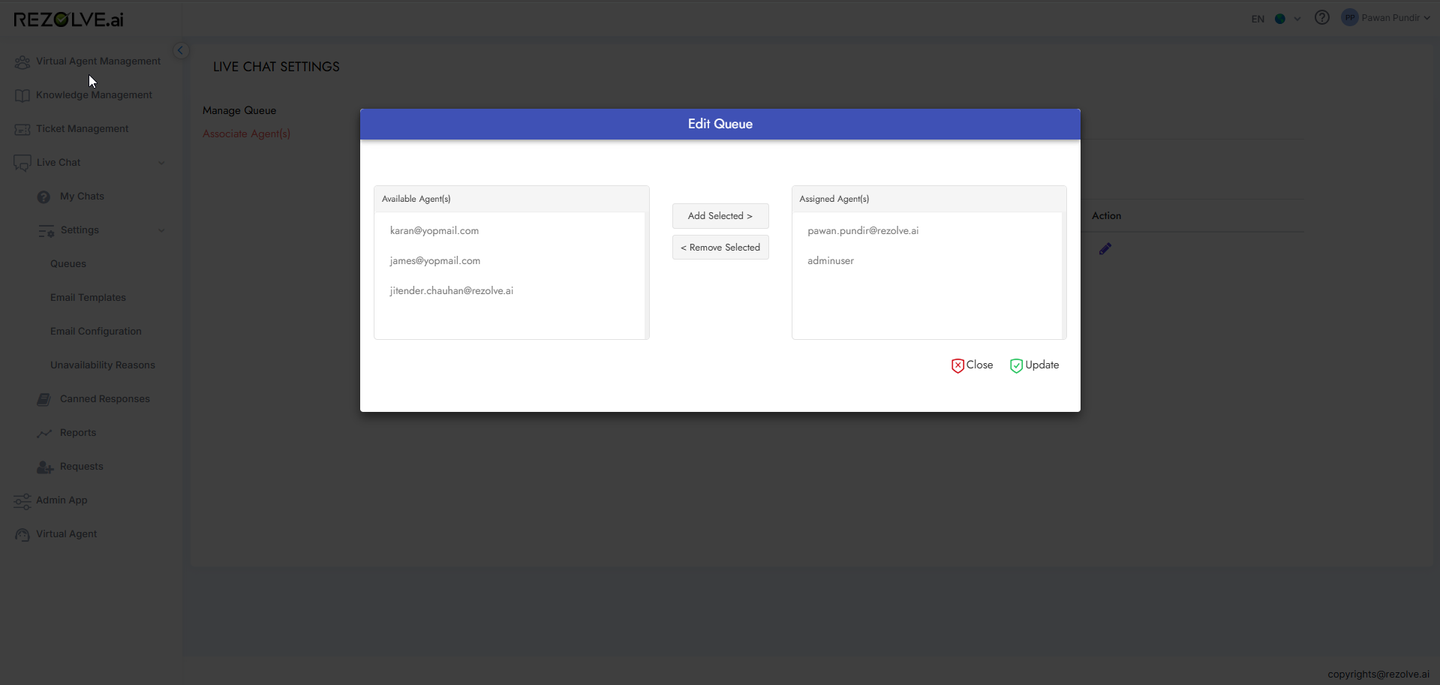Viewport: 1440px width, 685px height.
Task: Open Unavailability Reasons page
Action: [103, 366]
